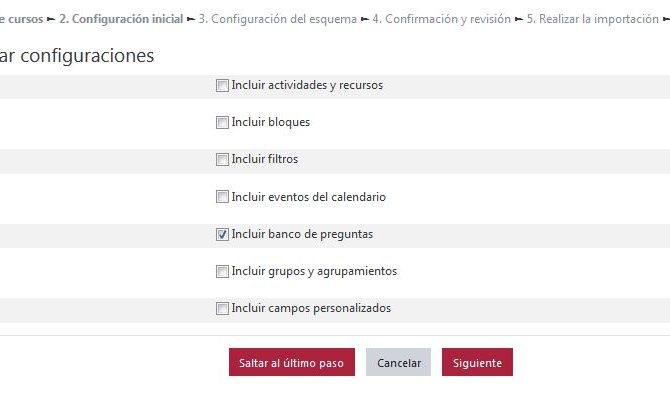
Task: Select step 3. Configuración del esquema
Action: (x=278, y=19)
